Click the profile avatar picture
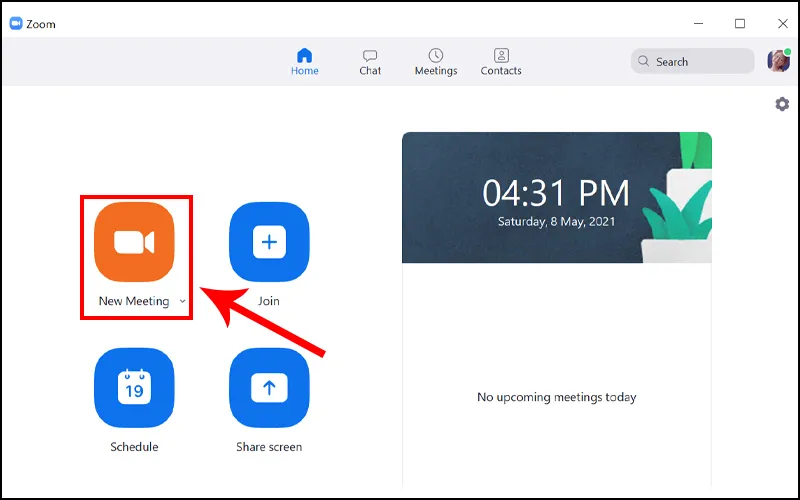The width and height of the screenshot is (800, 500). tap(778, 61)
